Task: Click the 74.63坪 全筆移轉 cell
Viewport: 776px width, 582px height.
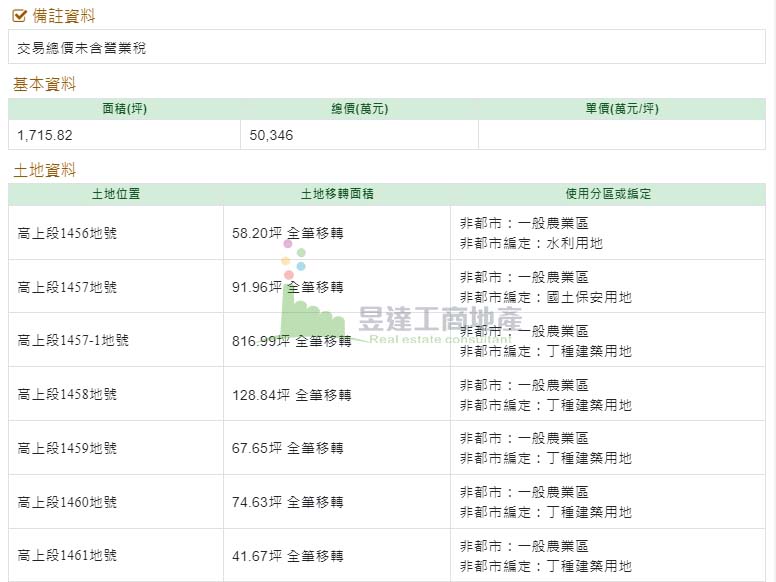Action: click(x=287, y=502)
